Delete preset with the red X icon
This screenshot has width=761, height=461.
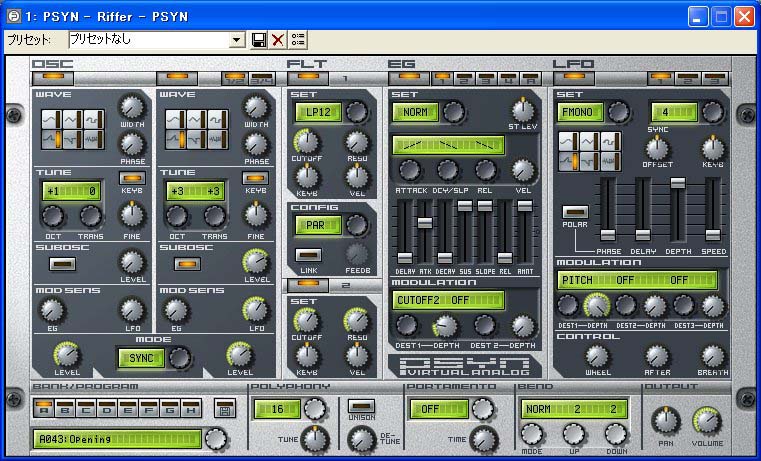point(278,40)
